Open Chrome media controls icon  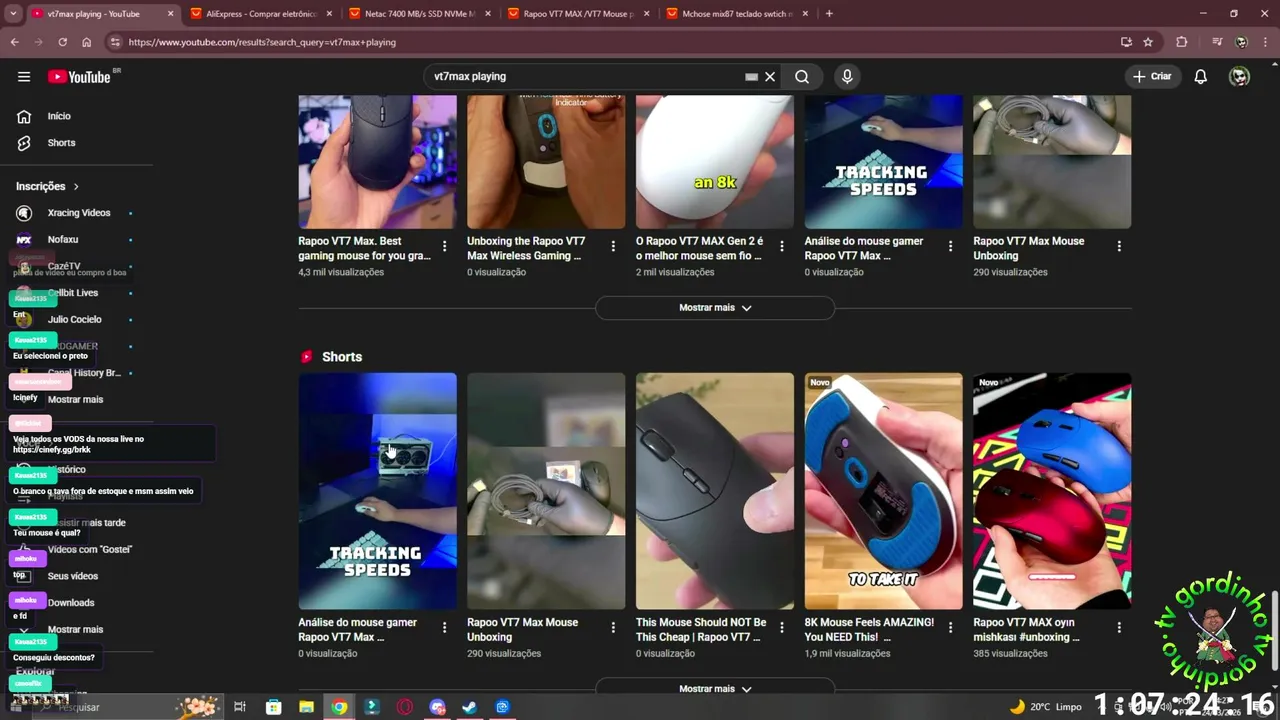point(1217,42)
